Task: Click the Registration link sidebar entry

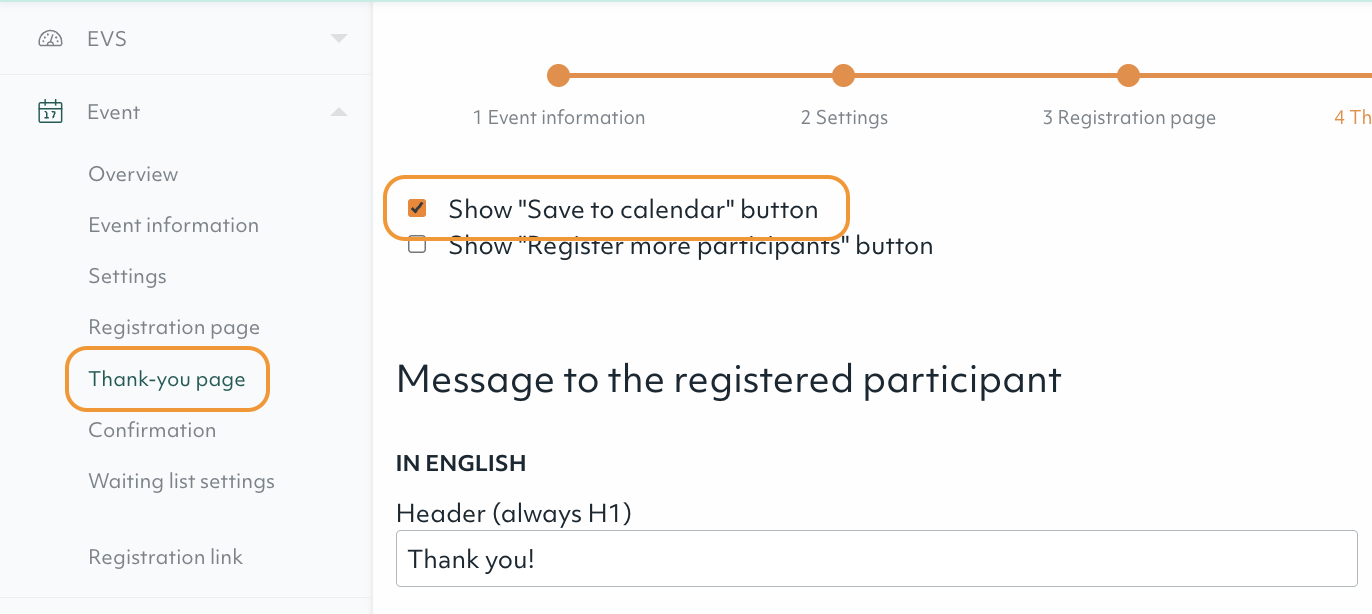Action: pyautogui.click(x=165, y=557)
